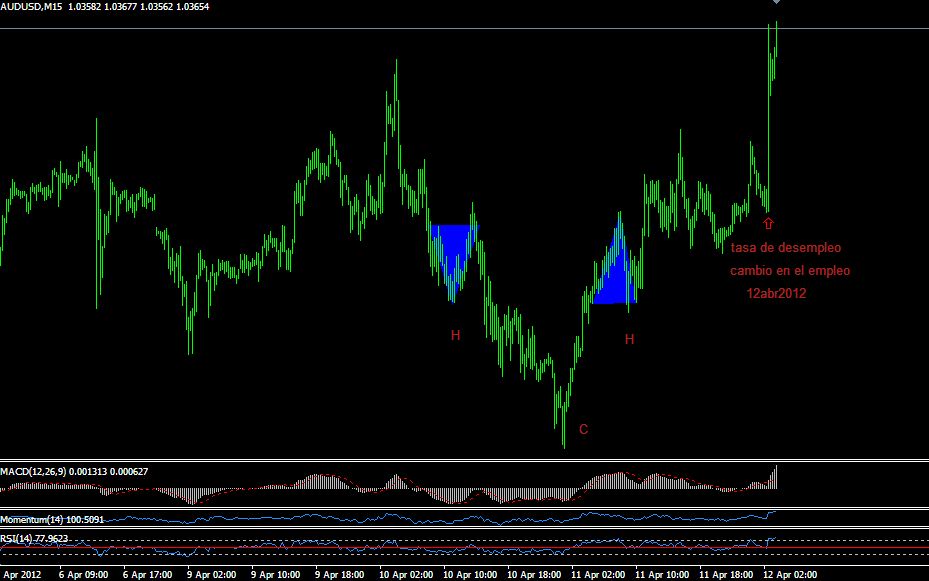Click the 'H' label under inverted triangle

click(x=455, y=335)
